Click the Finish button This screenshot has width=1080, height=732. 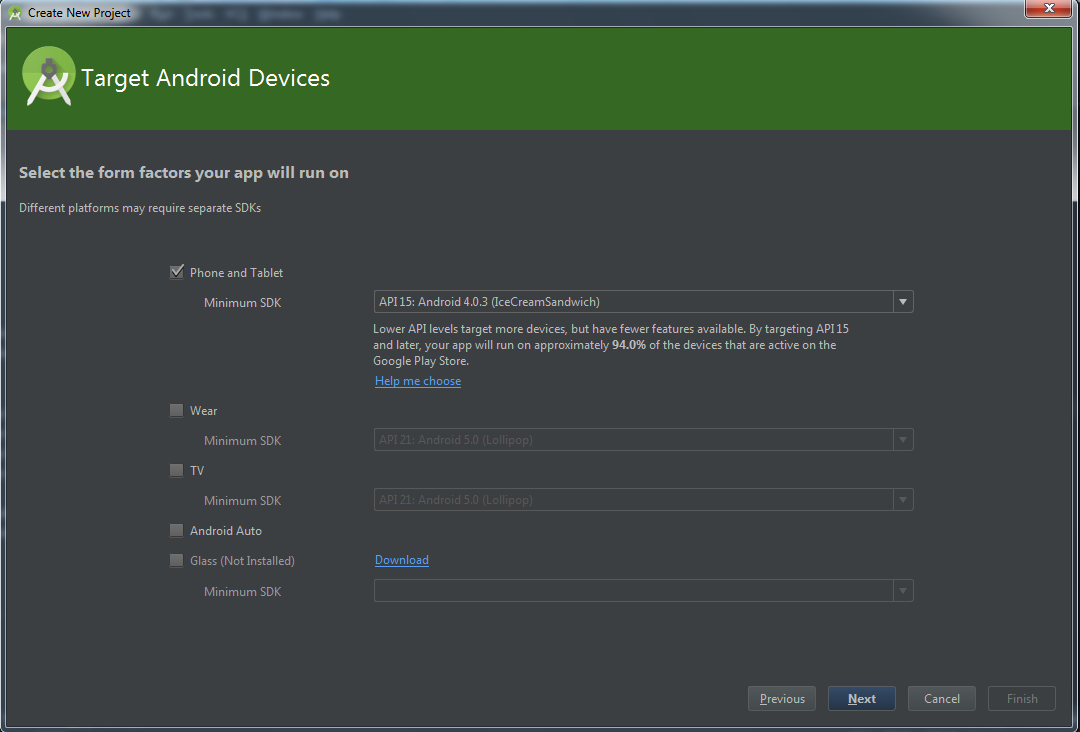pyautogui.click(x=1021, y=698)
